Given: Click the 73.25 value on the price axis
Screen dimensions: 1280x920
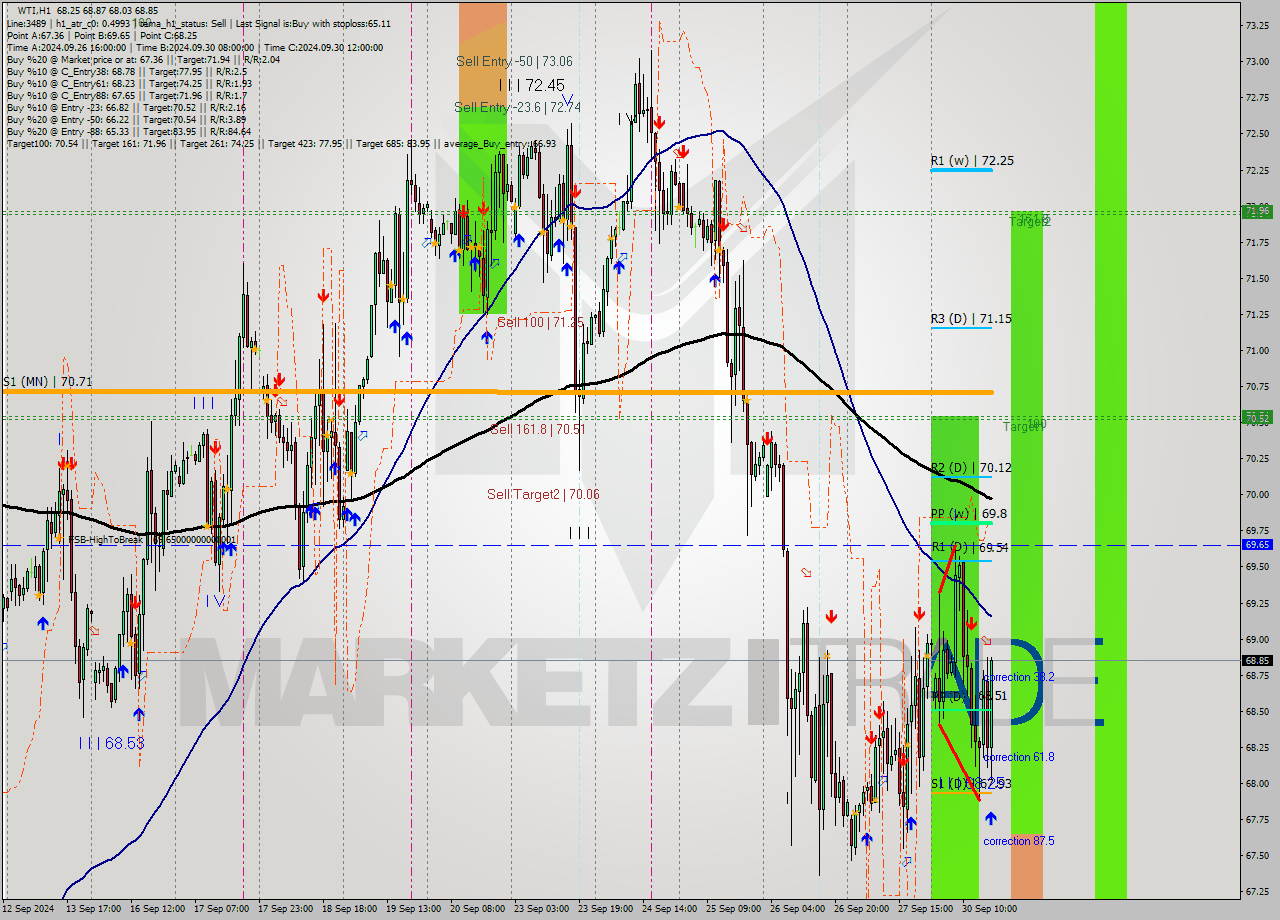Looking at the screenshot, I should point(1257,26).
